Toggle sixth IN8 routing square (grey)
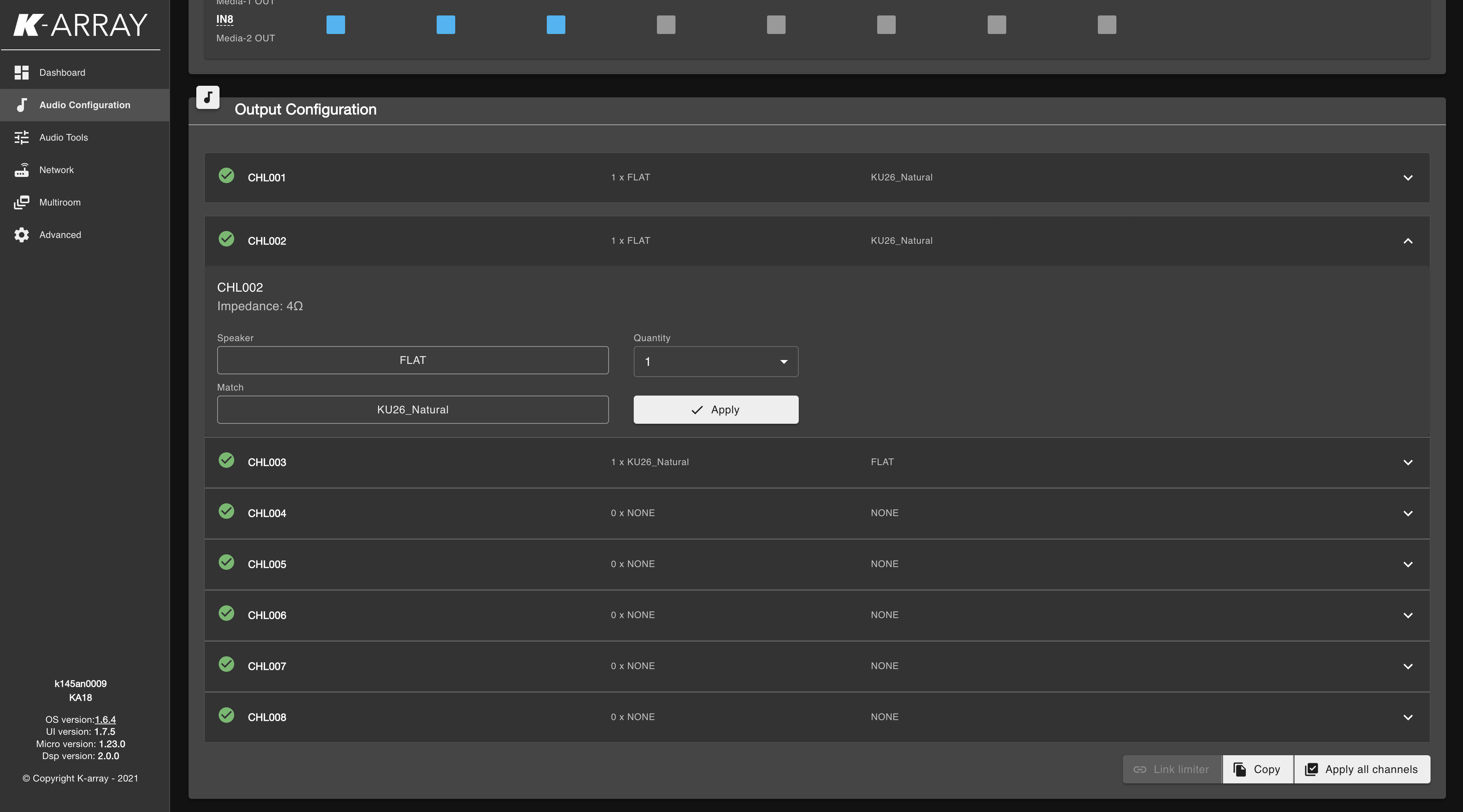This screenshot has height=812, width=1463. click(x=886, y=25)
